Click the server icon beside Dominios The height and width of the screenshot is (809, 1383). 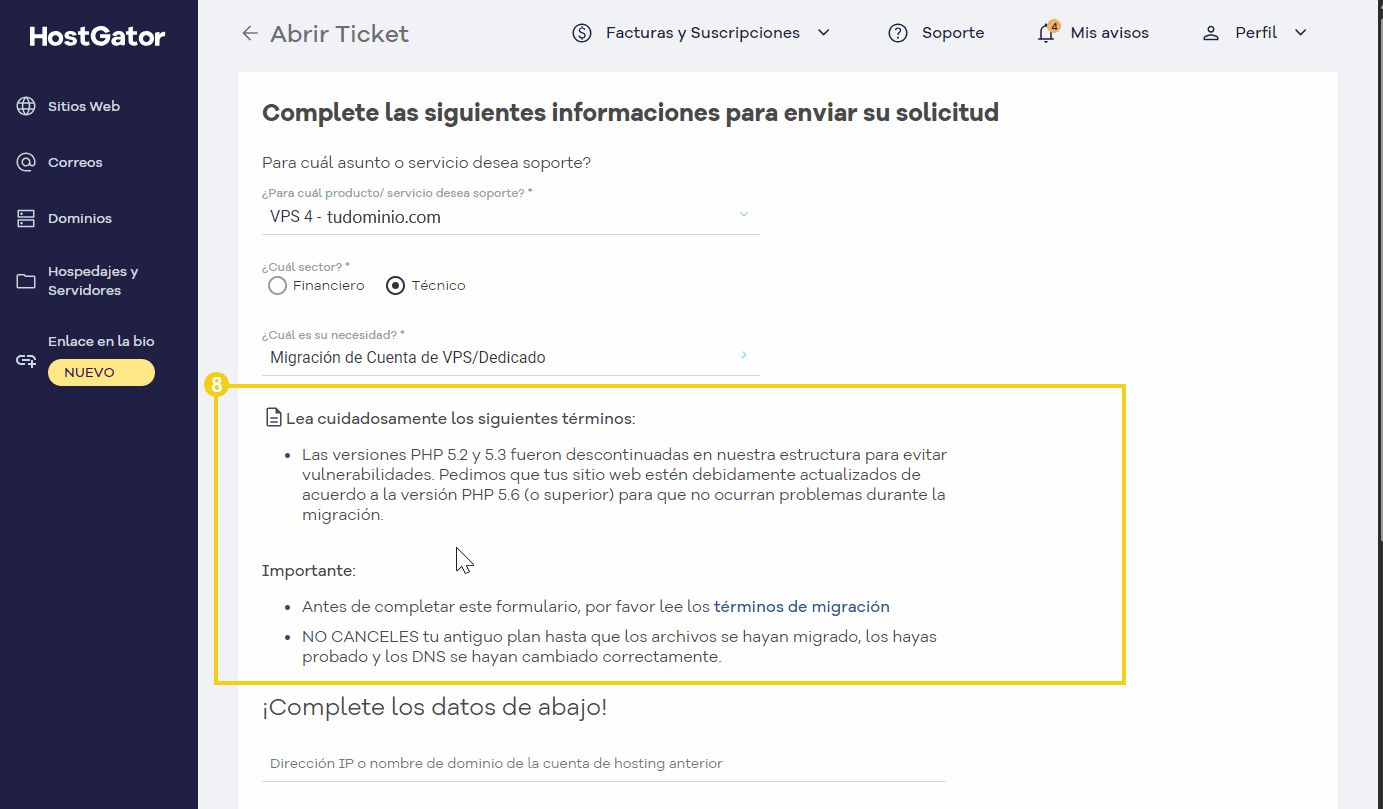point(26,218)
